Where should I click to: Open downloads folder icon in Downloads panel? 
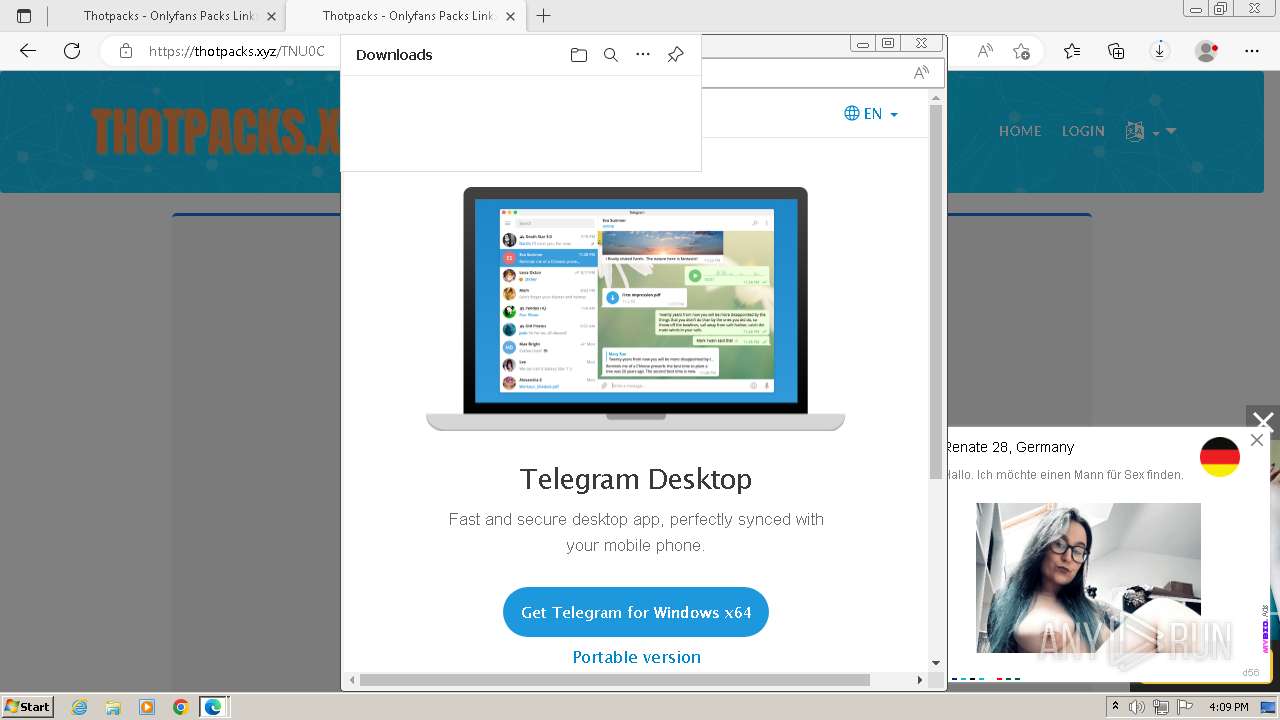coord(579,55)
